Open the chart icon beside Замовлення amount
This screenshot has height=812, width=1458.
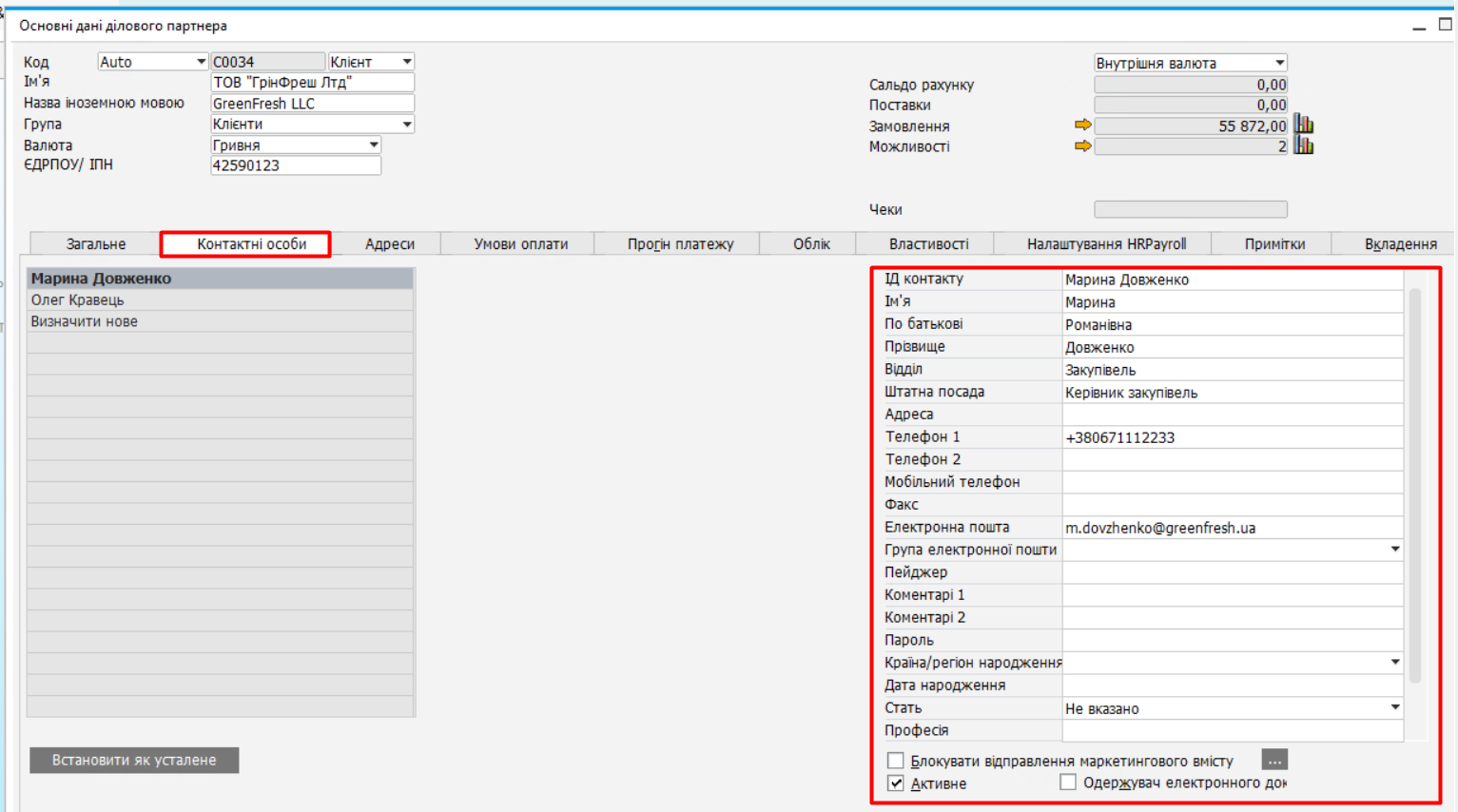pyautogui.click(x=1304, y=126)
